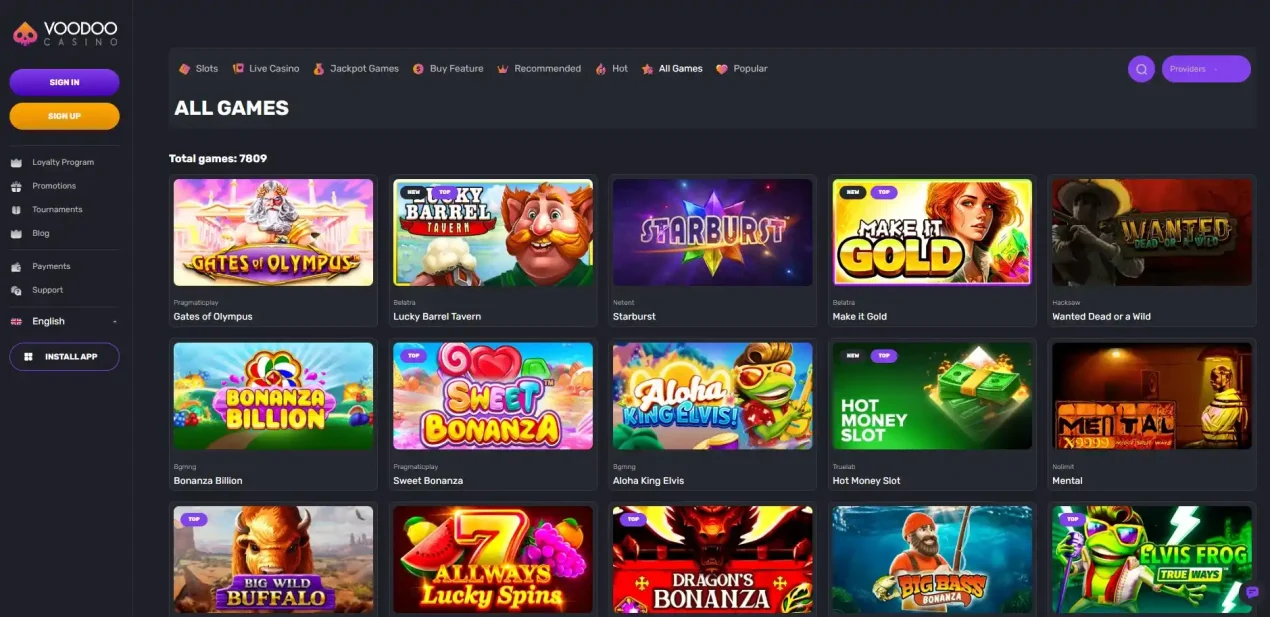1270x617 pixels.
Task: Open the Make it Gold game thumbnail
Action: point(932,232)
